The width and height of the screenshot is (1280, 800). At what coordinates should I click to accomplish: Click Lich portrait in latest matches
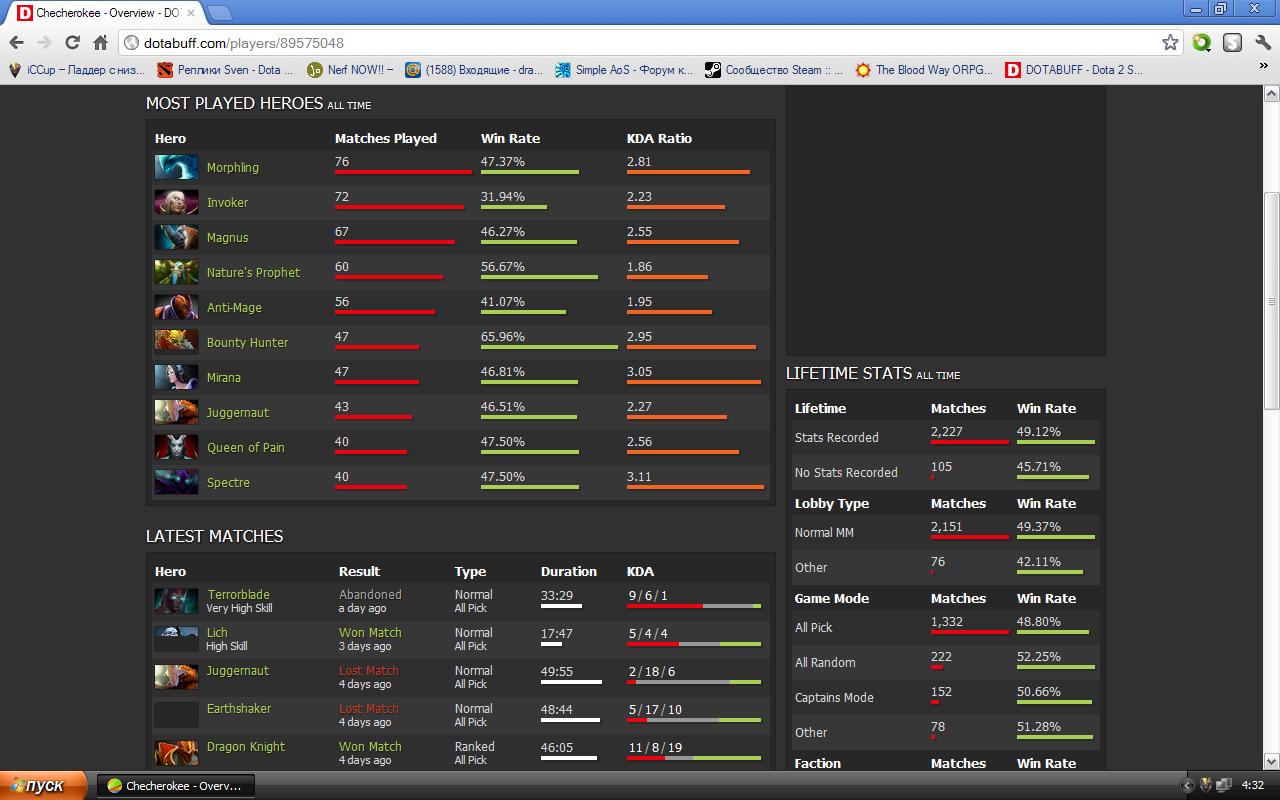point(176,638)
